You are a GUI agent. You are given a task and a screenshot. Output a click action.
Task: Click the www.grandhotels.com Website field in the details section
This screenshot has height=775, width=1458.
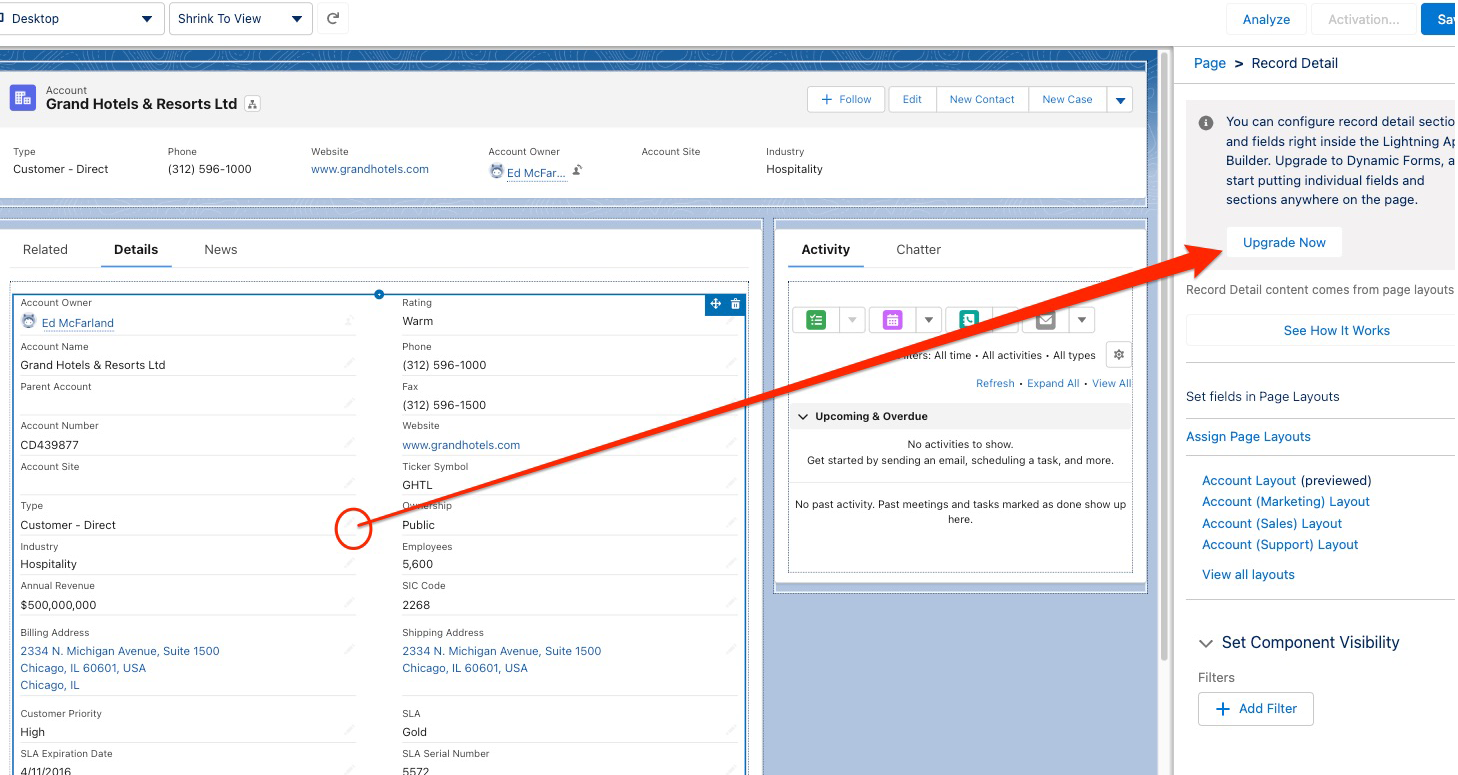point(461,445)
